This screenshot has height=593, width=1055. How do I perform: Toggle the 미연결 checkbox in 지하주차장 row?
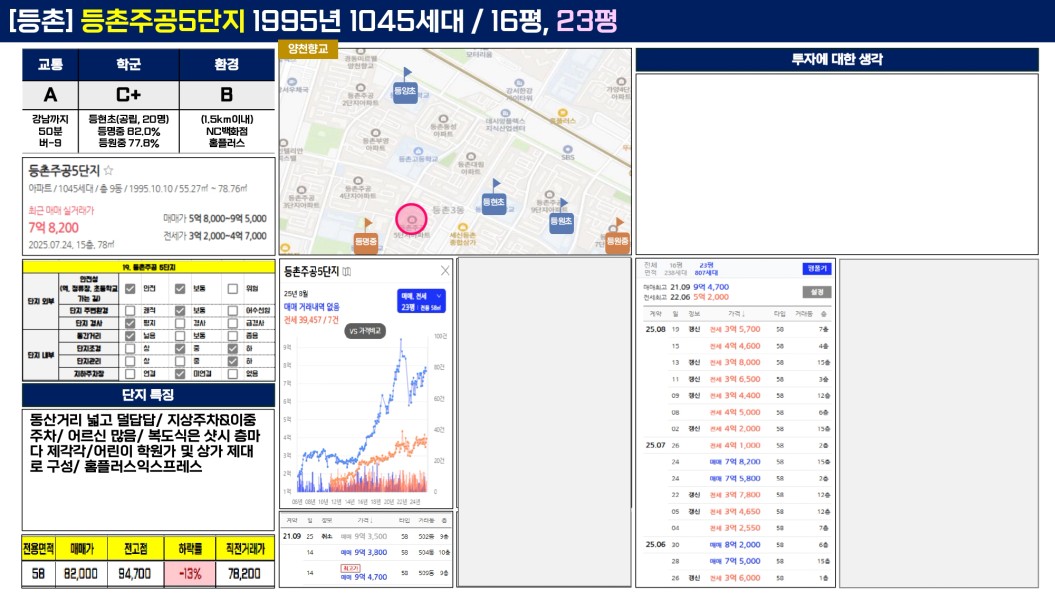click(x=180, y=374)
